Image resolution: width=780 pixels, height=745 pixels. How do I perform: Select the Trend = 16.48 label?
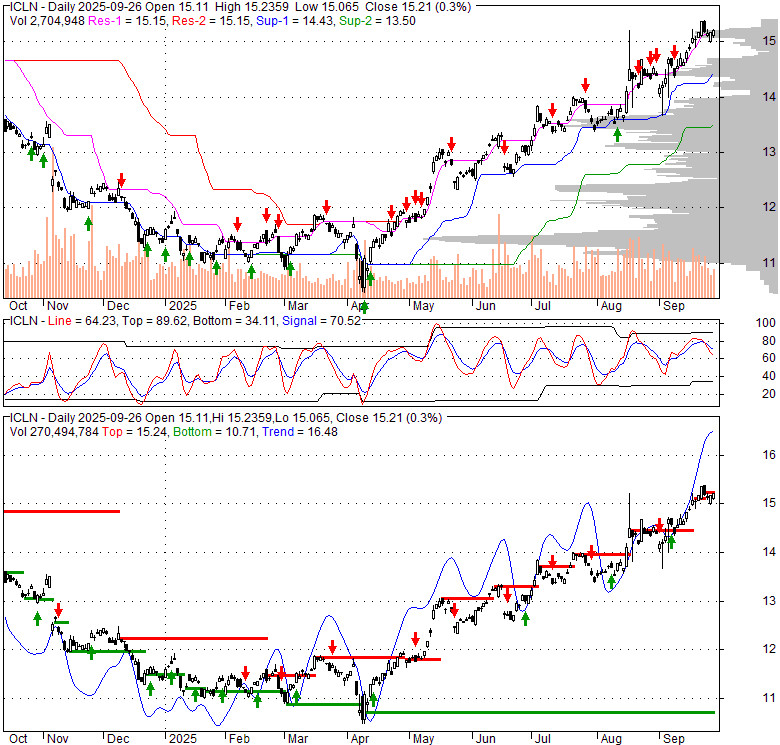tap(300, 432)
